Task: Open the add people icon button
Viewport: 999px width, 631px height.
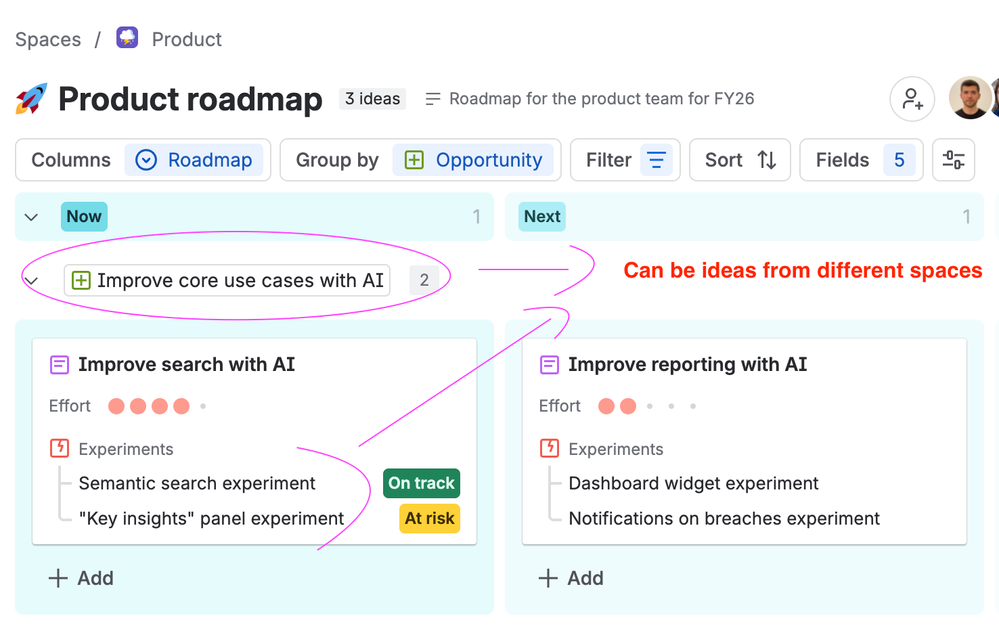Action: (x=912, y=99)
